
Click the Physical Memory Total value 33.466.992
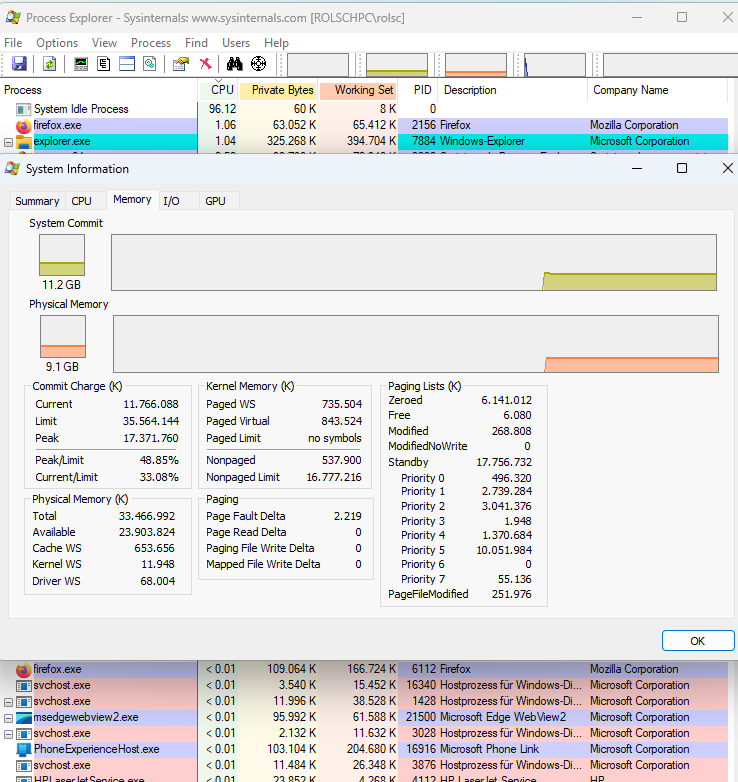pyautogui.click(x=147, y=516)
